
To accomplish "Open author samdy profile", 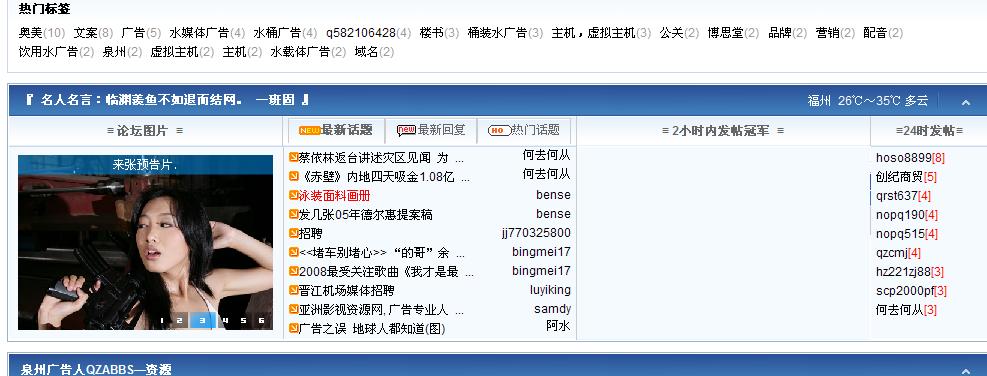I will (552, 309).
